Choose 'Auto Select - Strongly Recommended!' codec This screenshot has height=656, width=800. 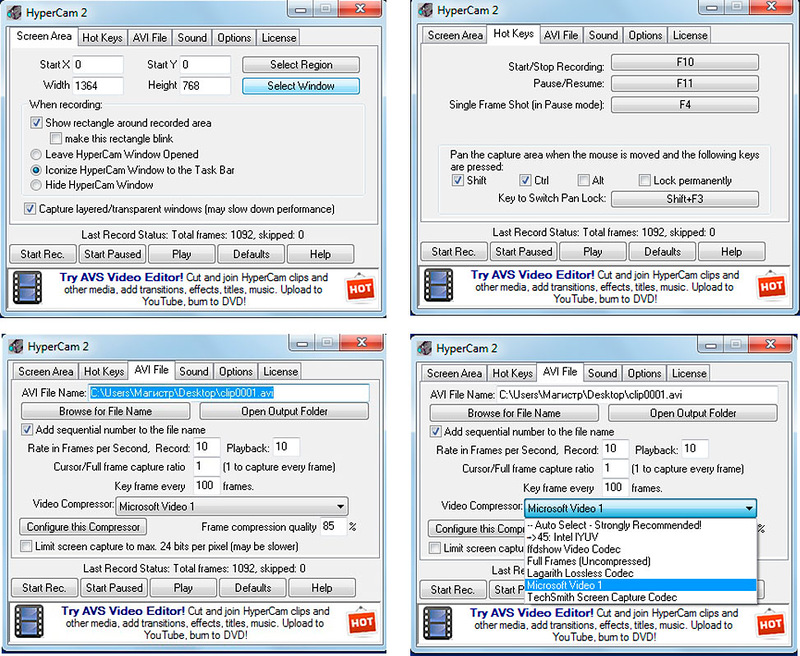pyautogui.click(x=640, y=525)
